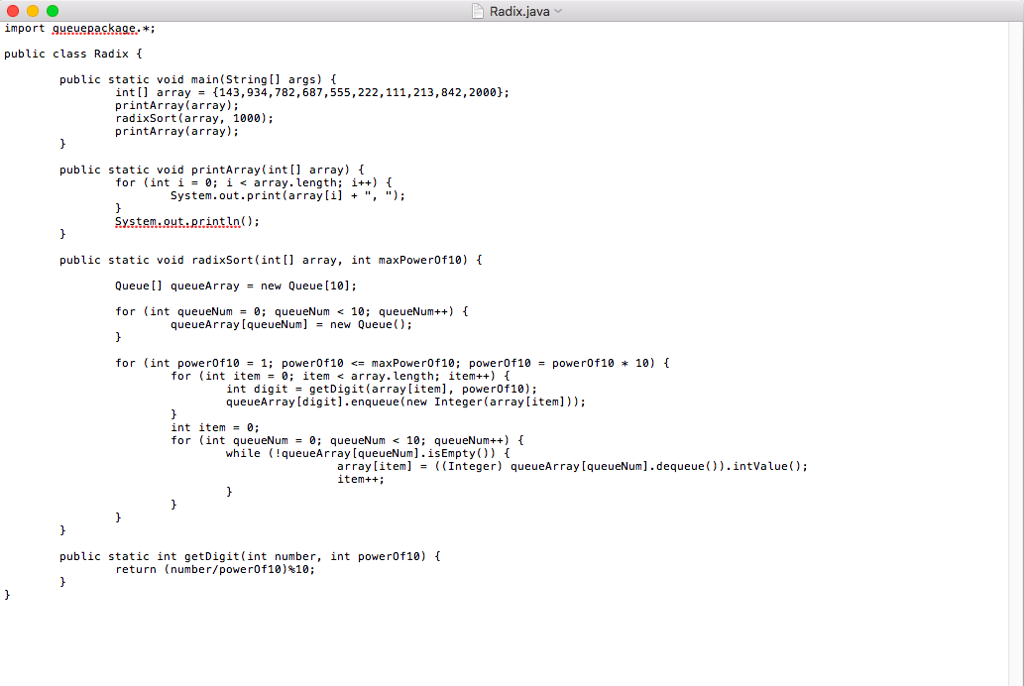Image resolution: width=1024 pixels, height=686 pixels.
Task: Click the red close traffic light
Action: pyautogui.click(x=12, y=11)
